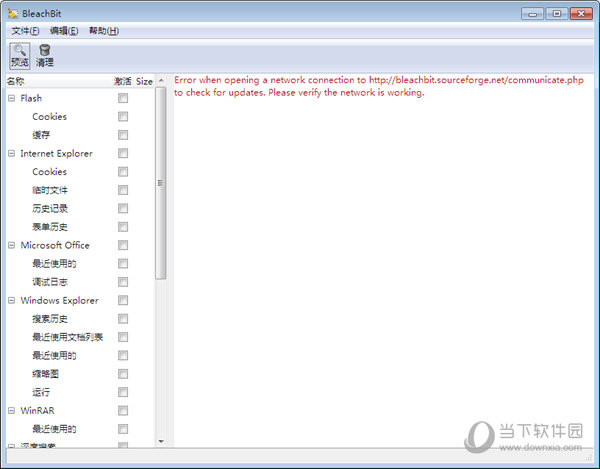Collapse the WinRAR tree group
This screenshot has height=469, width=600.
coord(11,410)
